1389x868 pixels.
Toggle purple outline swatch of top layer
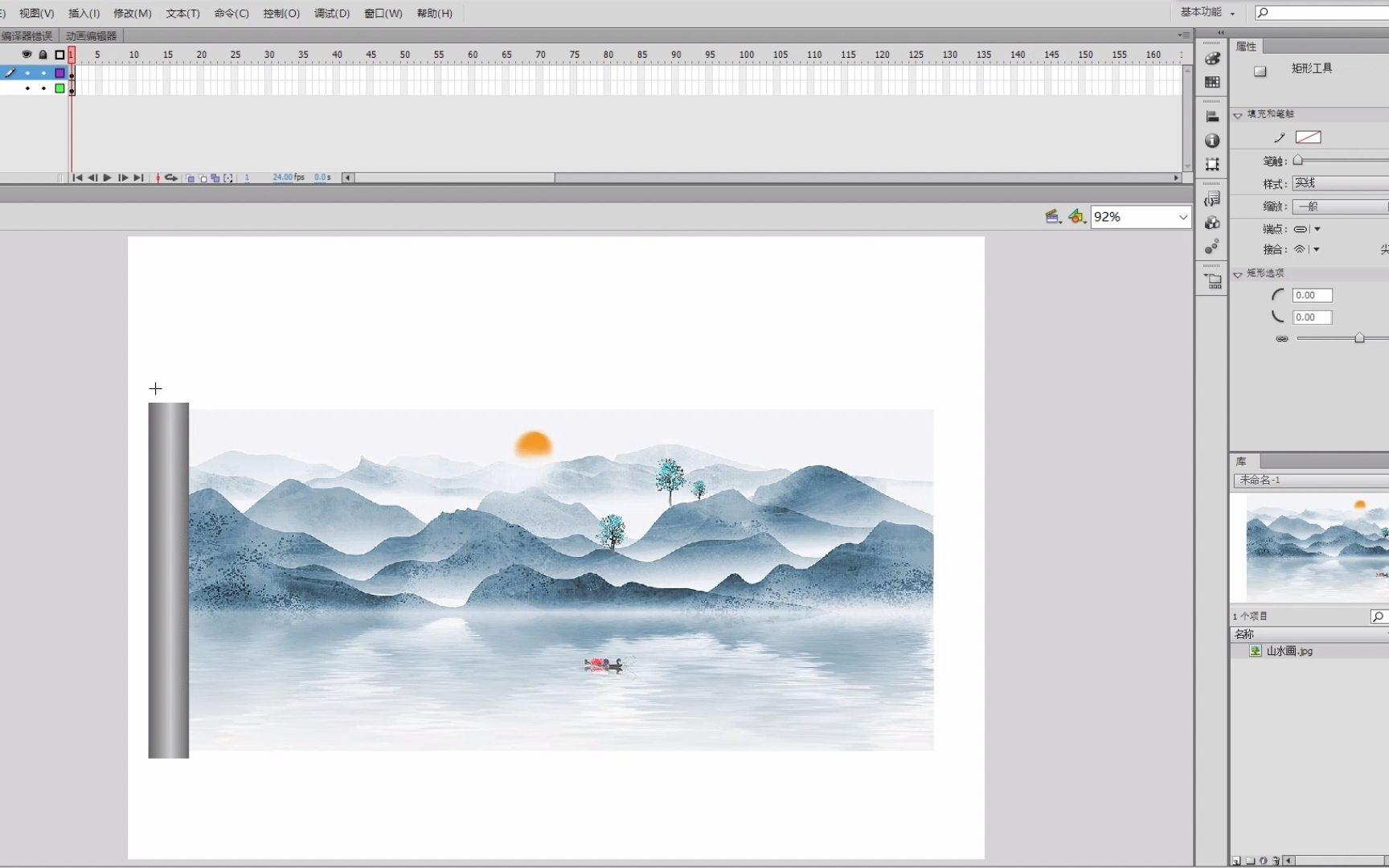[59, 73]
